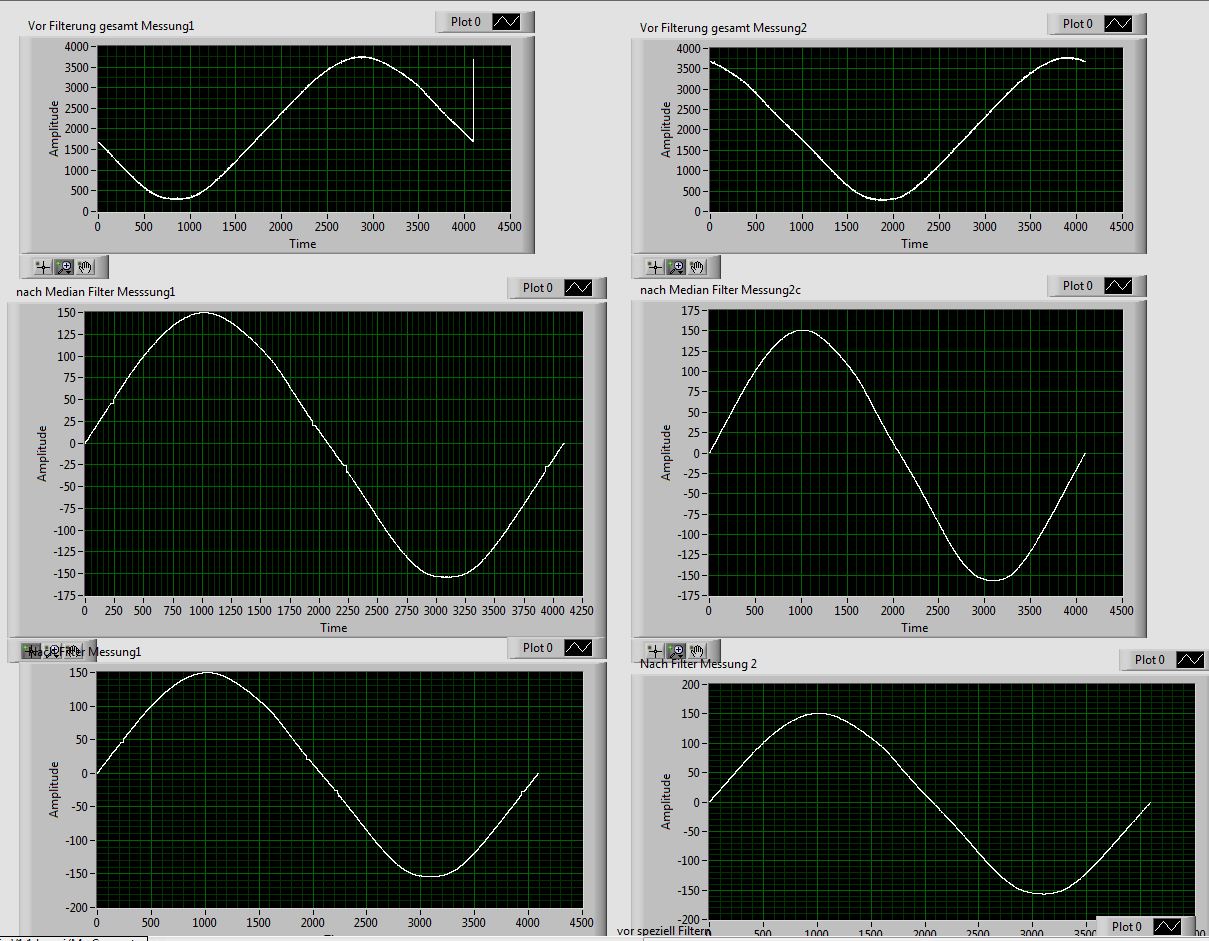Click Plot 0 label in nach Median Filter Messung2c legend
Image resolution: width=1209 pixels, height=941 pixels.
(1078, 286)
